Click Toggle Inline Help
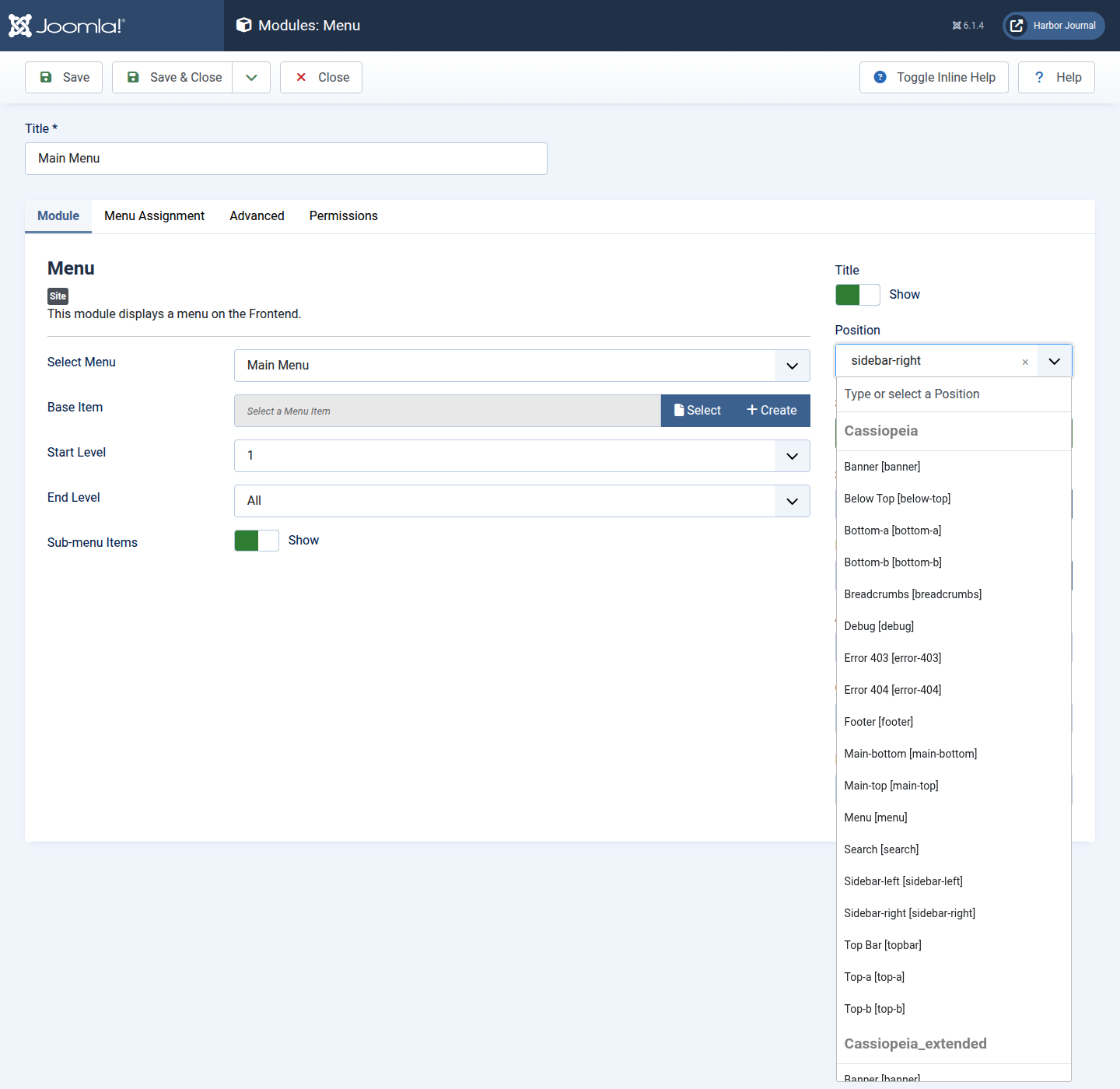The height and width of the screenshot is (1089, 1120). pyautogui.click(x=934, y=77)
